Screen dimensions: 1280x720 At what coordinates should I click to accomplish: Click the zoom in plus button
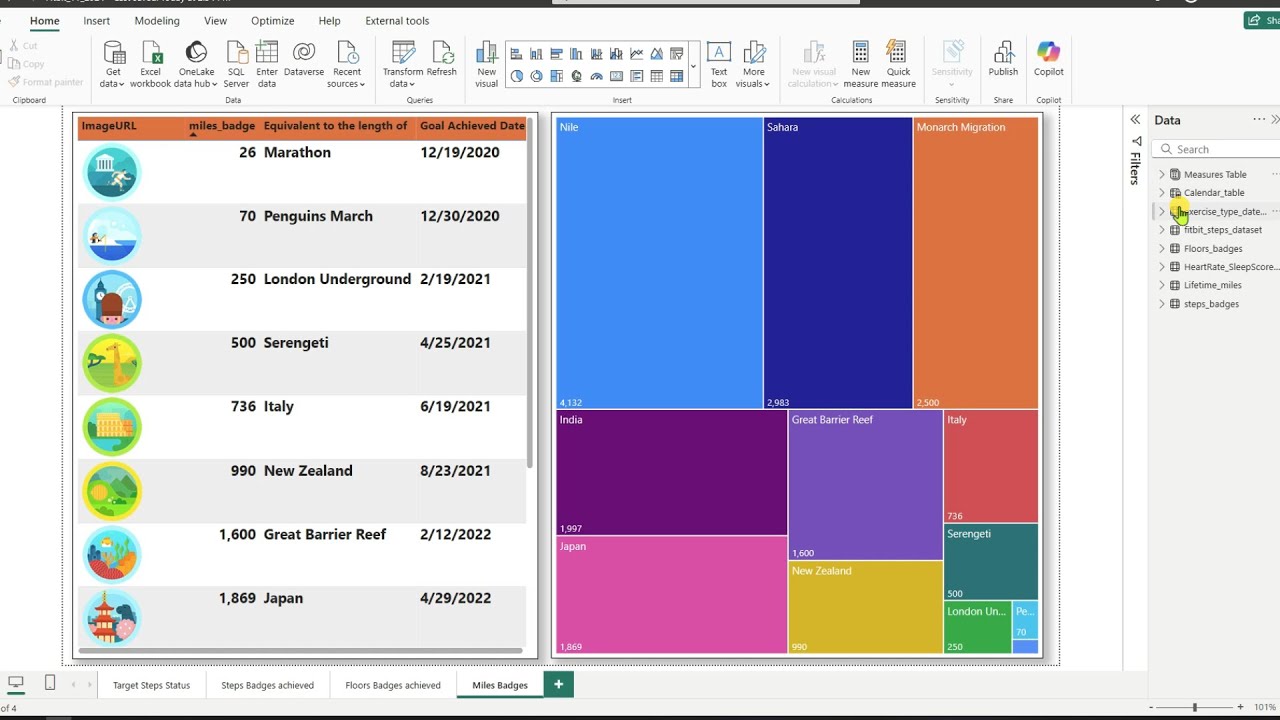click(1240, 708)
